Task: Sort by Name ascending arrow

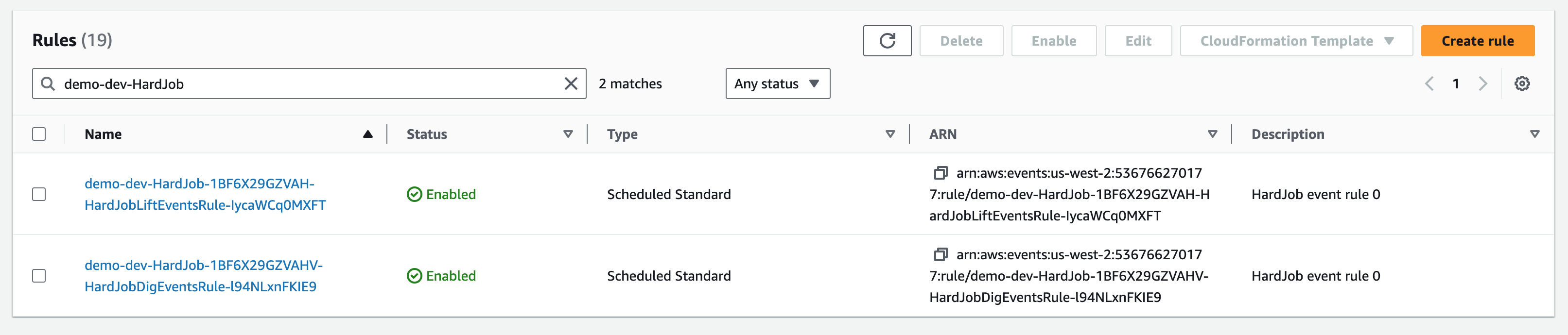Action: coord(367,134)
